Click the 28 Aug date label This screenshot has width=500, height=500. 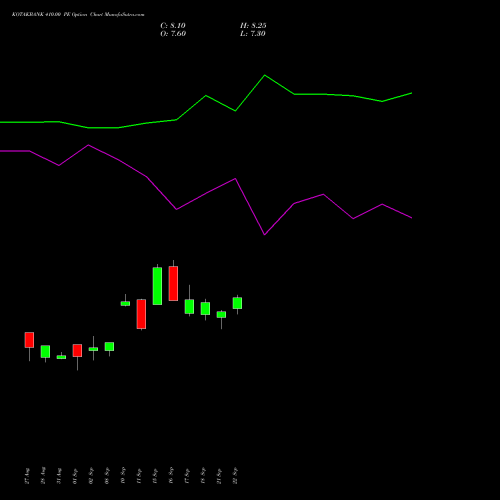43,476
